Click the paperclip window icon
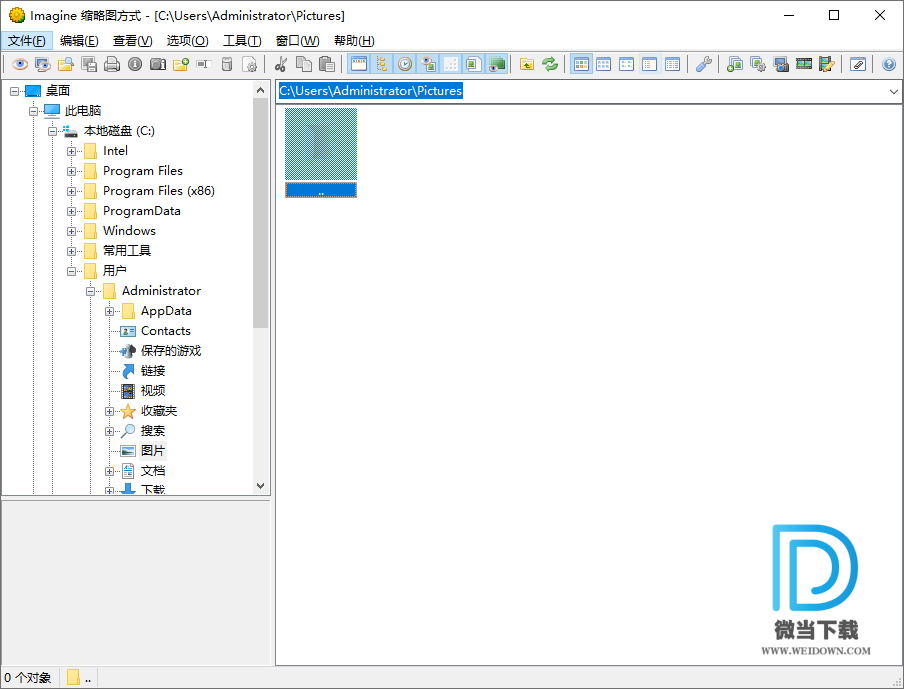 coord(858,64)
